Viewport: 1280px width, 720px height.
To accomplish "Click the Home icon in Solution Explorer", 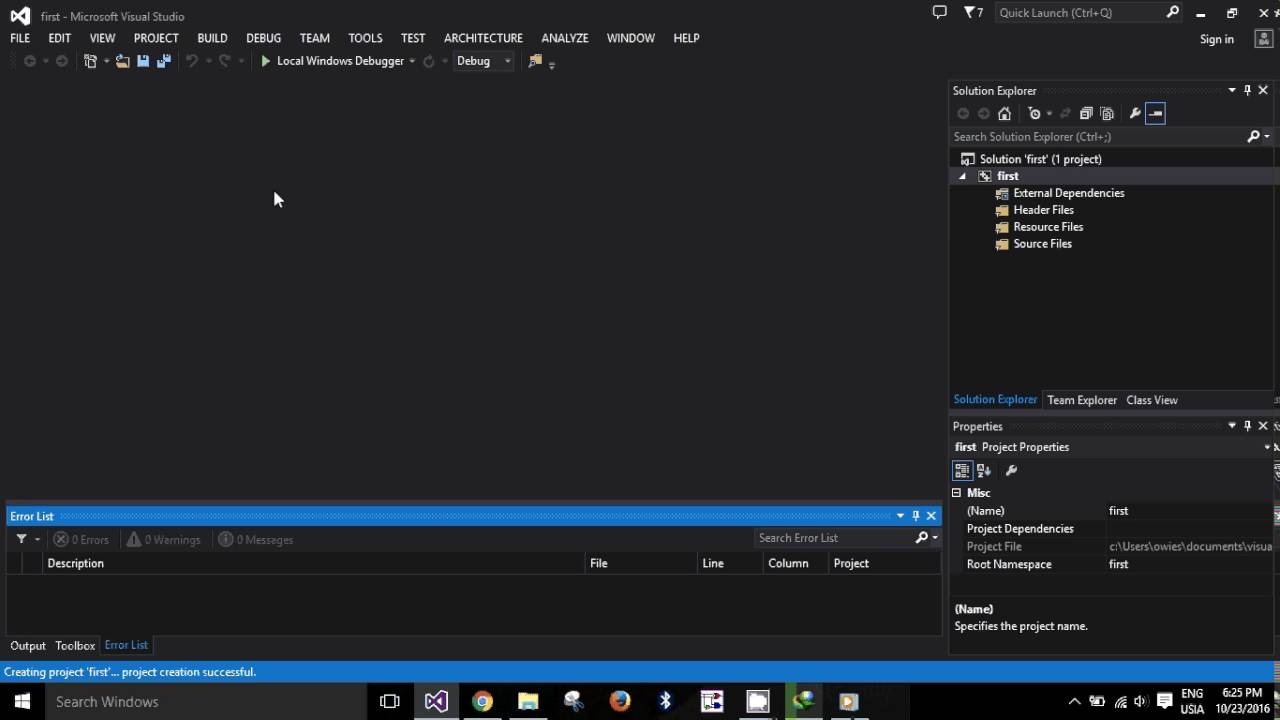I will [x=1005, y=114].
